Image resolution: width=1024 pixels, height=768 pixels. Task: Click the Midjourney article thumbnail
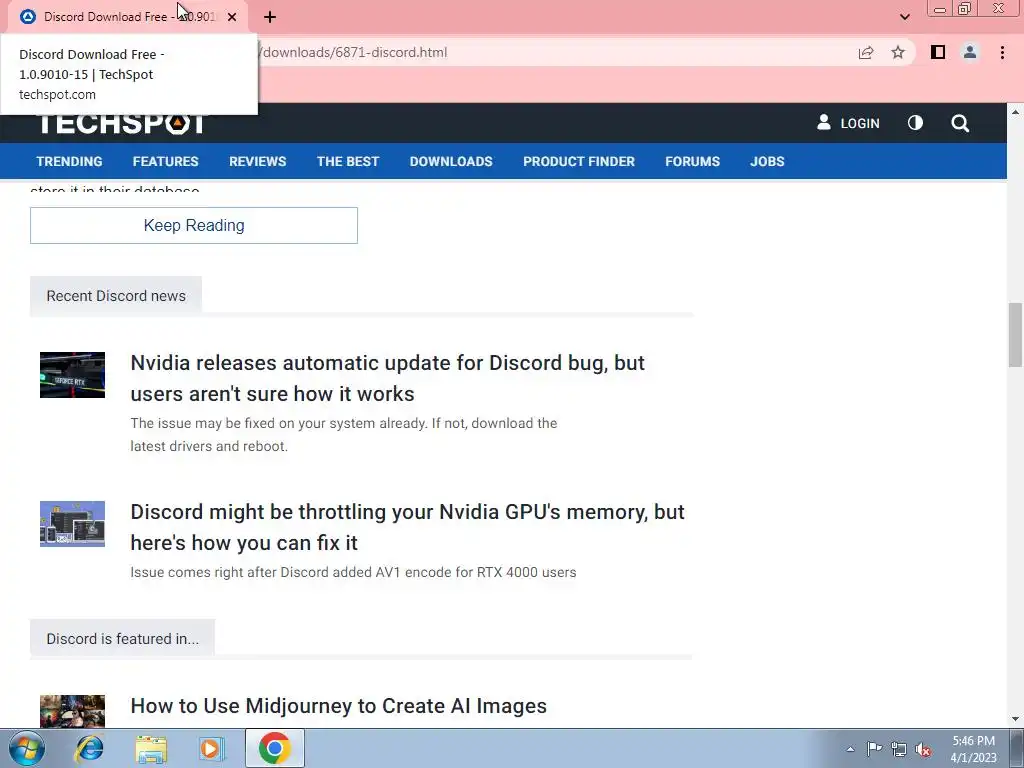(72, 711)
